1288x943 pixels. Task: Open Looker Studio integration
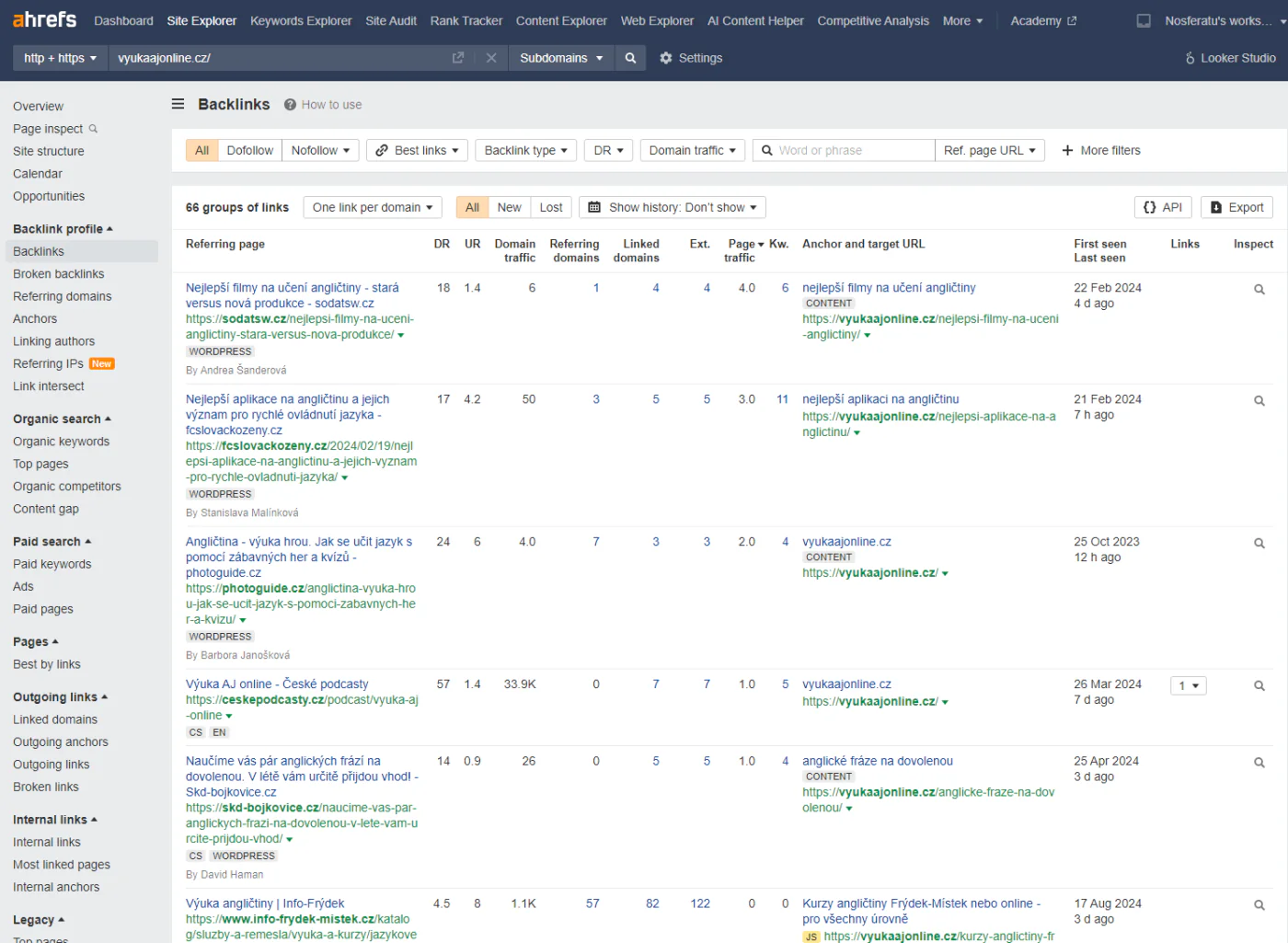pyautogui.click(x=1231, y=58)
